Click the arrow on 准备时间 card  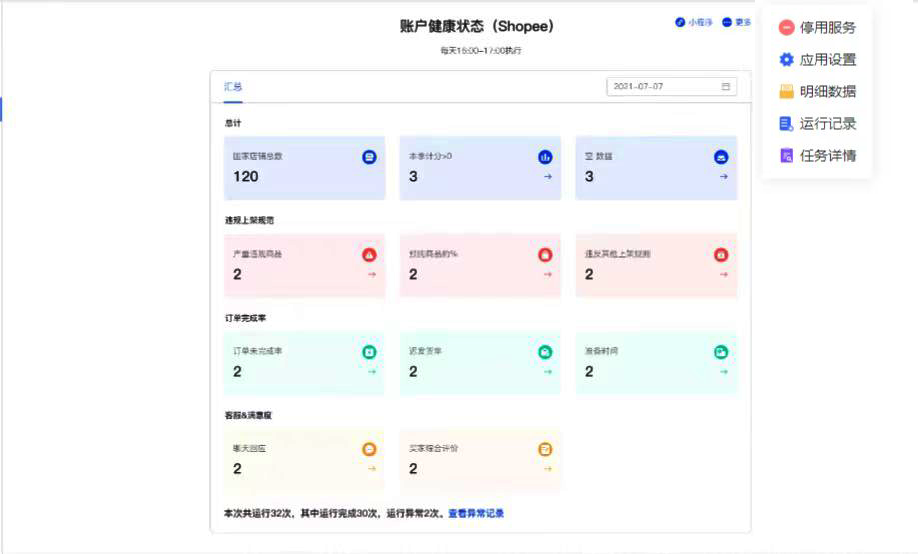(x=724, y=371)
